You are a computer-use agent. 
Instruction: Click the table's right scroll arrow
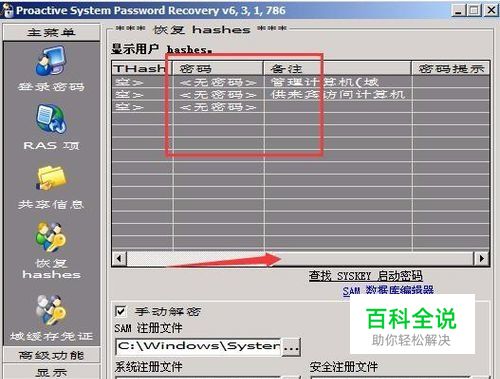[482, 258]
